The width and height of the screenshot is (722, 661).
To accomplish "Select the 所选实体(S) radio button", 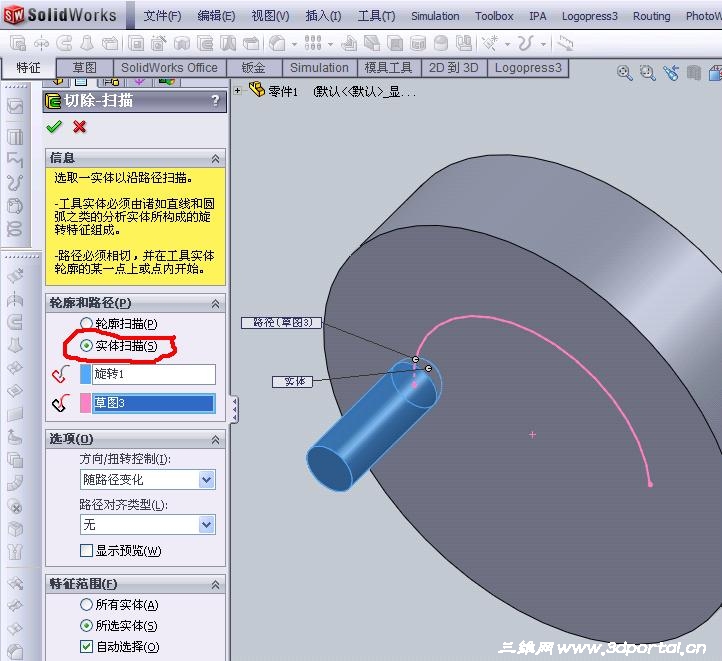I will [x=86, y=626].
